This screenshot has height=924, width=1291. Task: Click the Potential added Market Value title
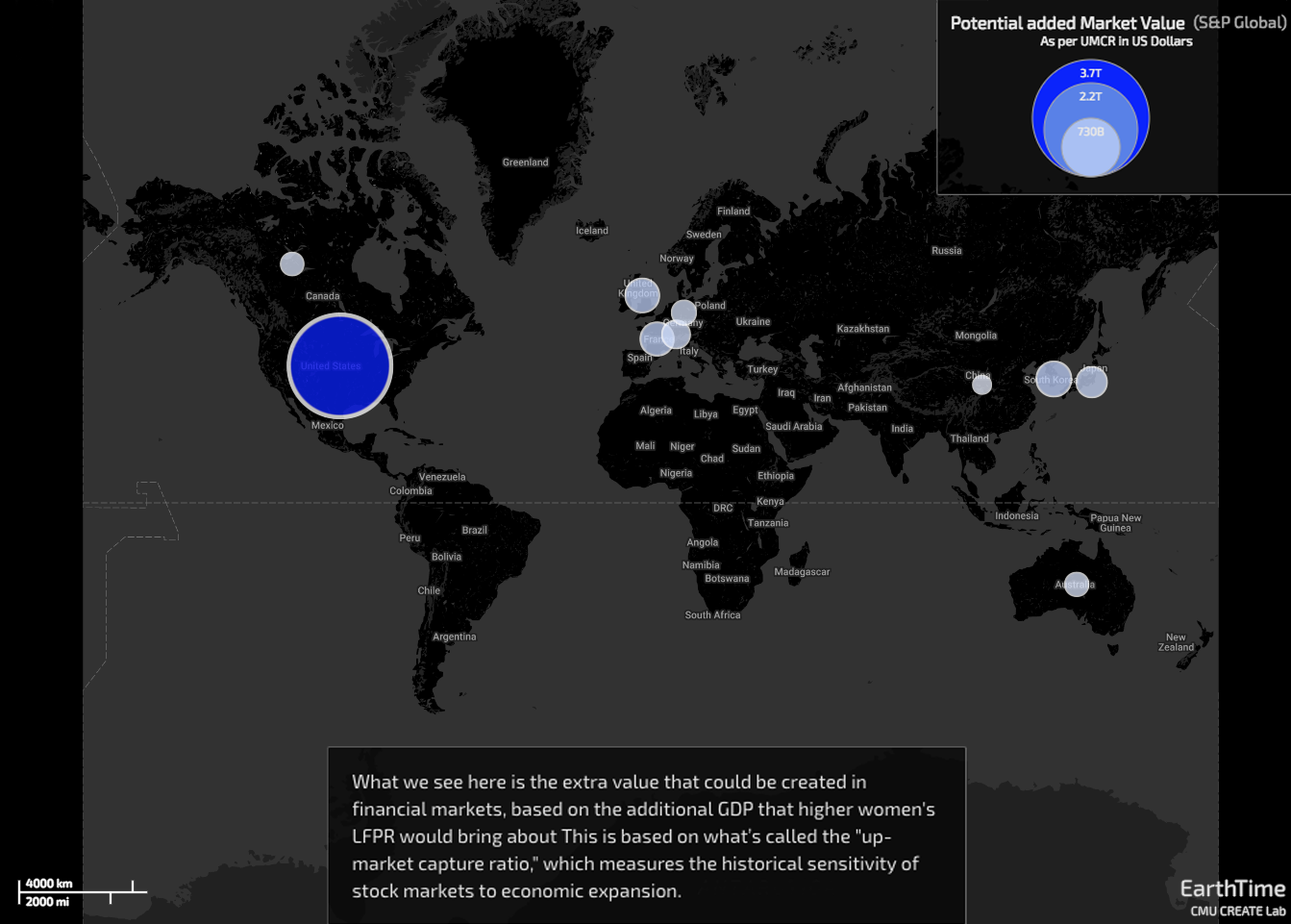point(1067,23)
